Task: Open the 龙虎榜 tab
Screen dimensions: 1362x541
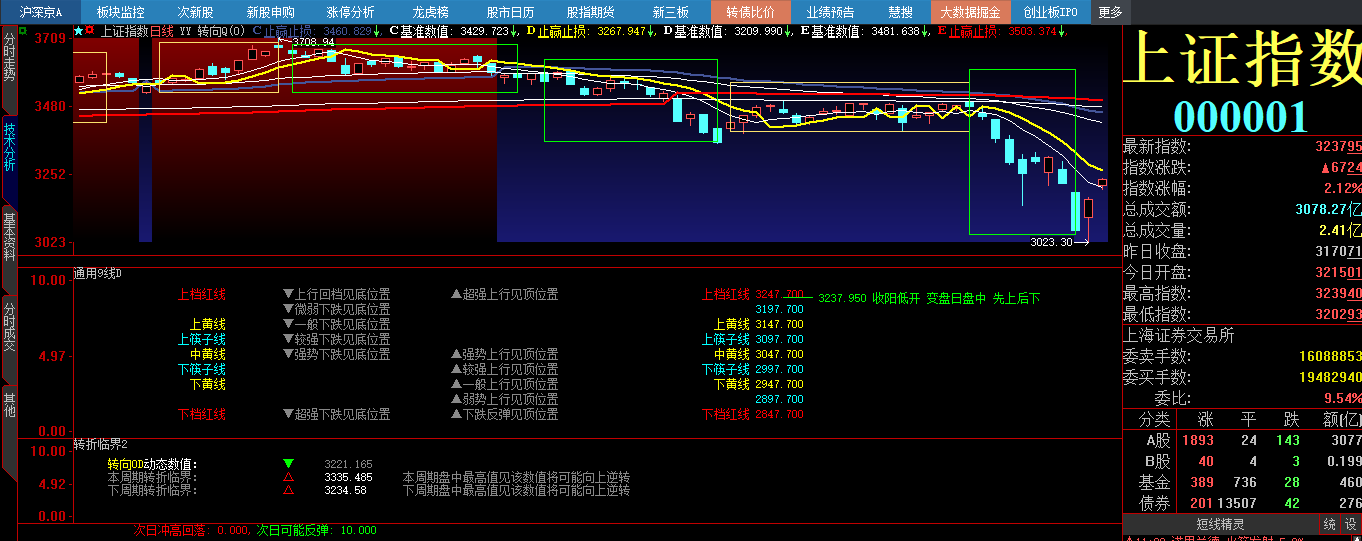Action: 430,12
